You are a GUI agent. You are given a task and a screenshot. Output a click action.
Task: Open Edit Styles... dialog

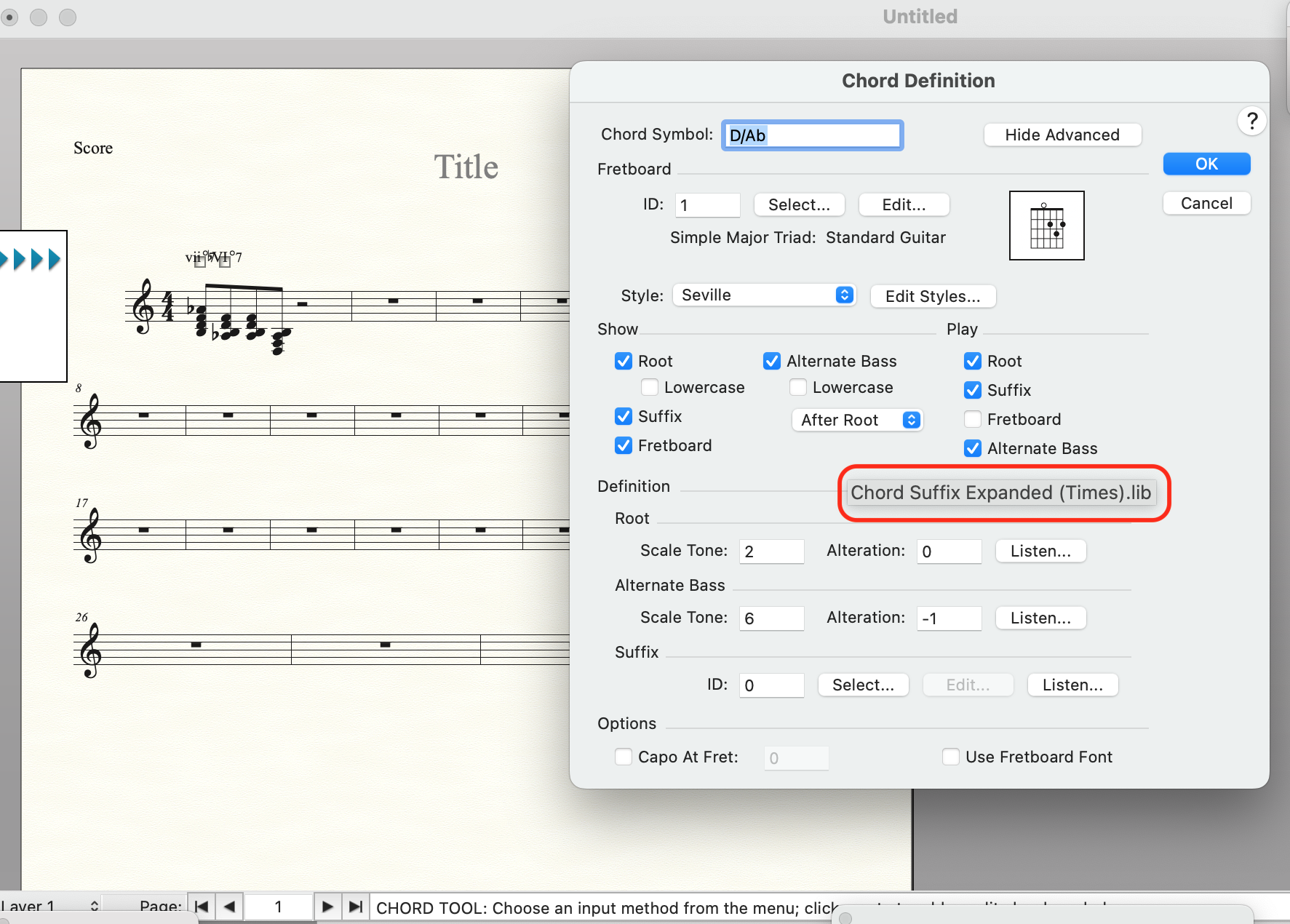click(933, 296)
